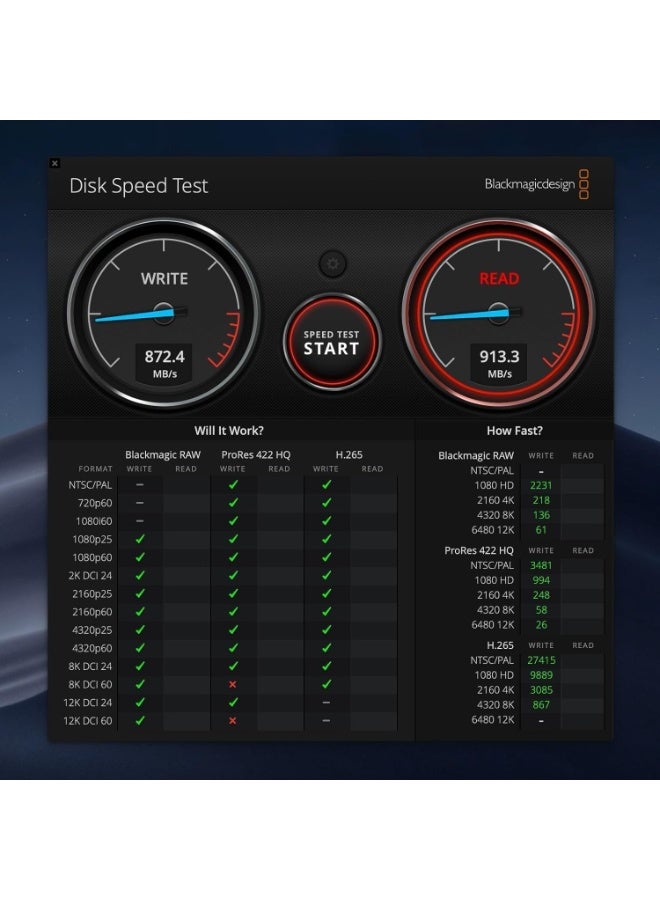Viewport: 660px width, 900px height.
Task: Click H.265 2160 4K value 3085
Action: point(541,690)
